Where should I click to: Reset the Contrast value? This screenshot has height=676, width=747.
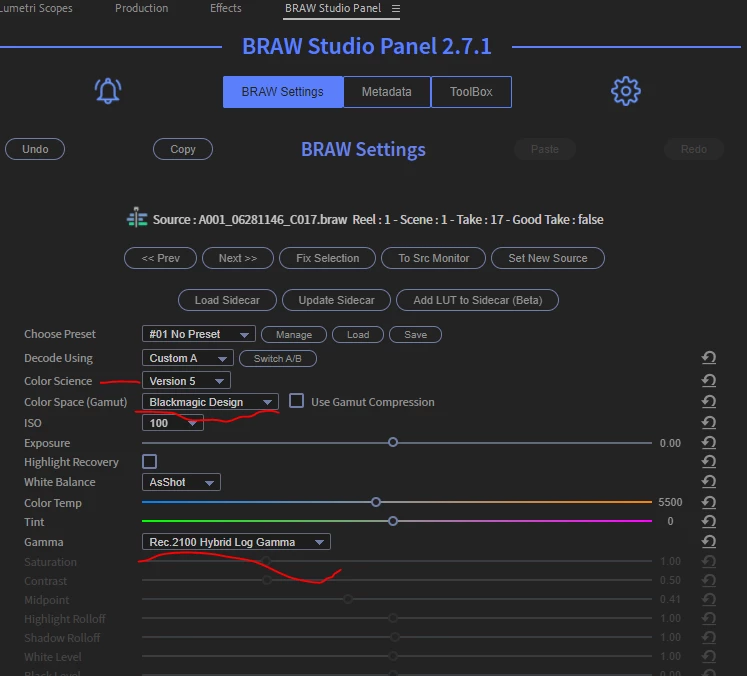708,580
